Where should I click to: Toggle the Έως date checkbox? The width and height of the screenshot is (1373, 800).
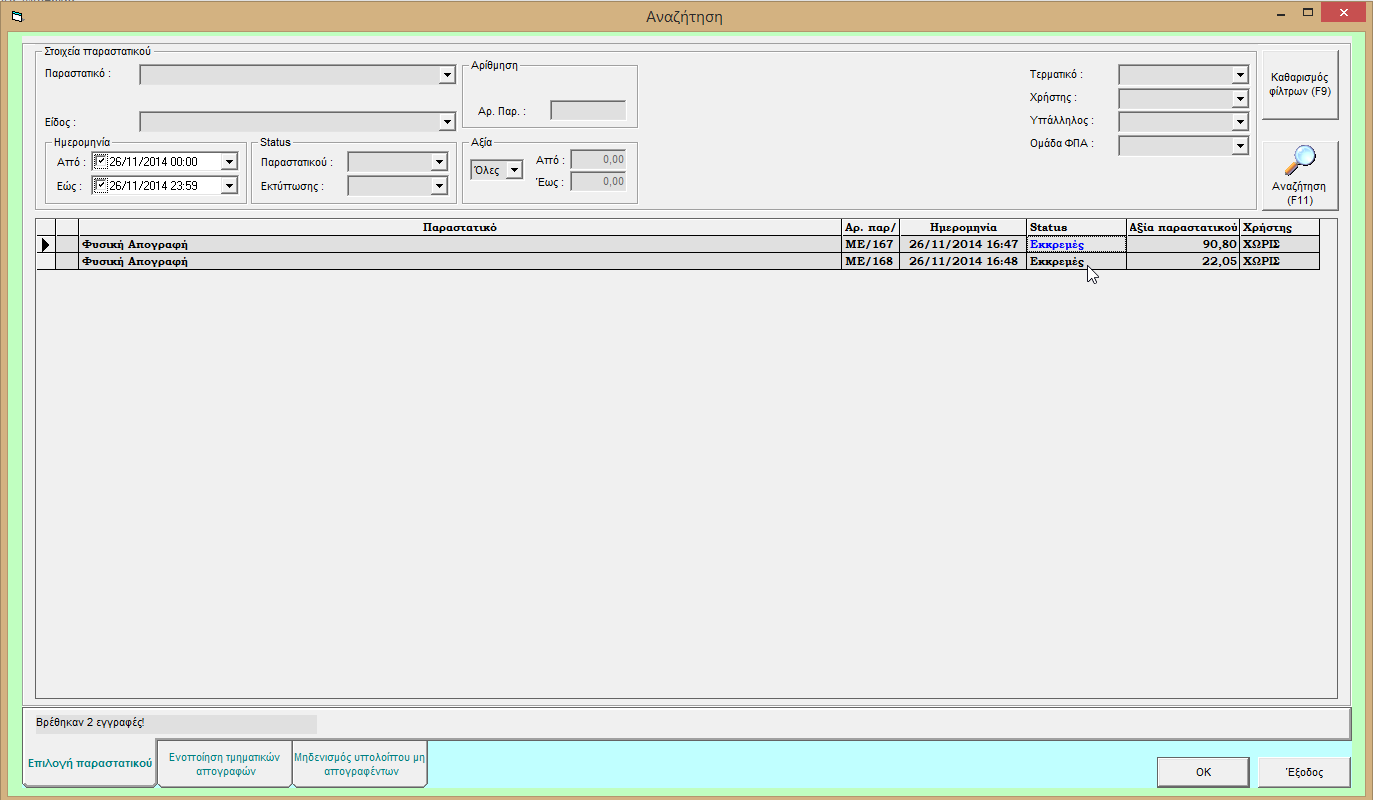pyautogui.click(x=100, y=185)
